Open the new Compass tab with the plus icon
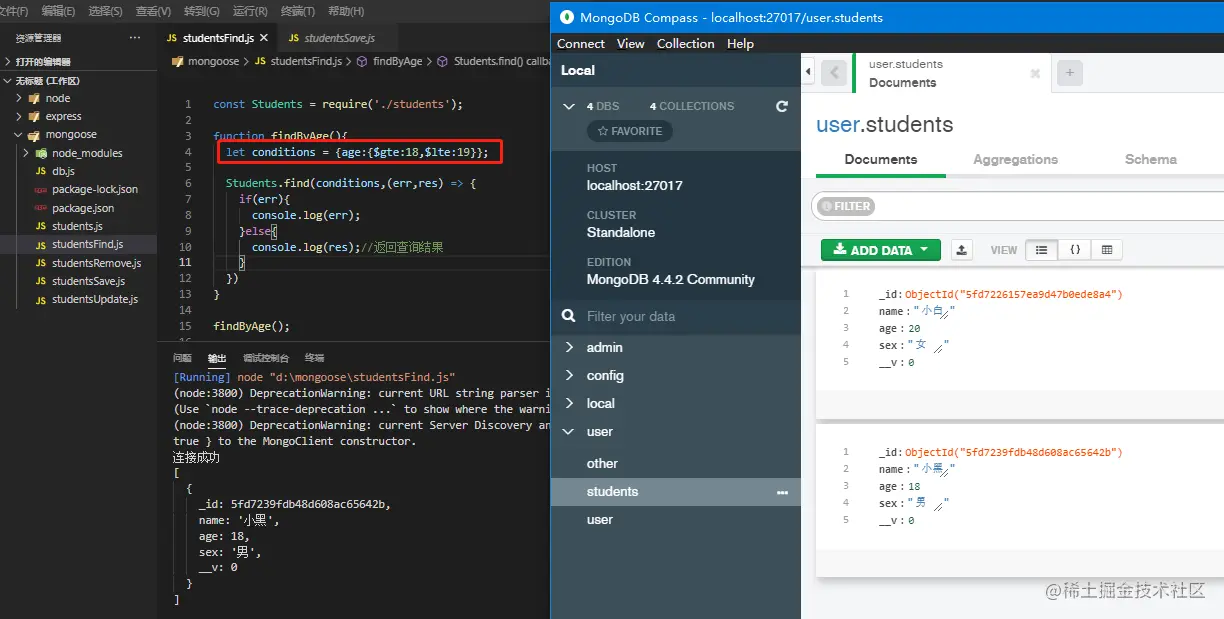1224x619 pixels. (1070, 73)
